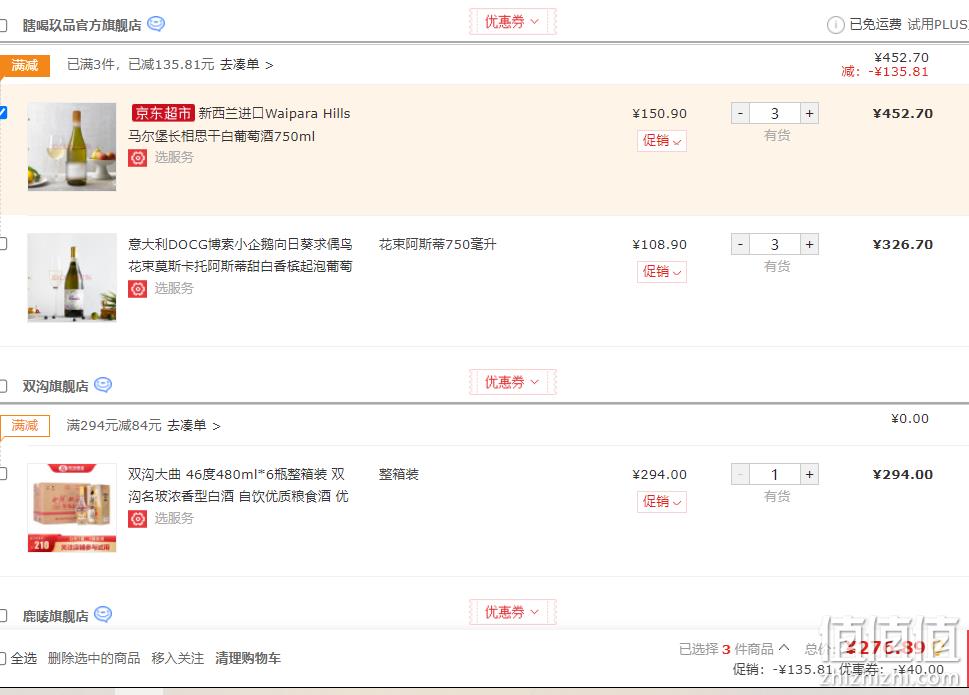Open 意大利DOCG博索 wine product thumbnail
Viewport: 969px width, 695px height.
[x=72, y=277]
